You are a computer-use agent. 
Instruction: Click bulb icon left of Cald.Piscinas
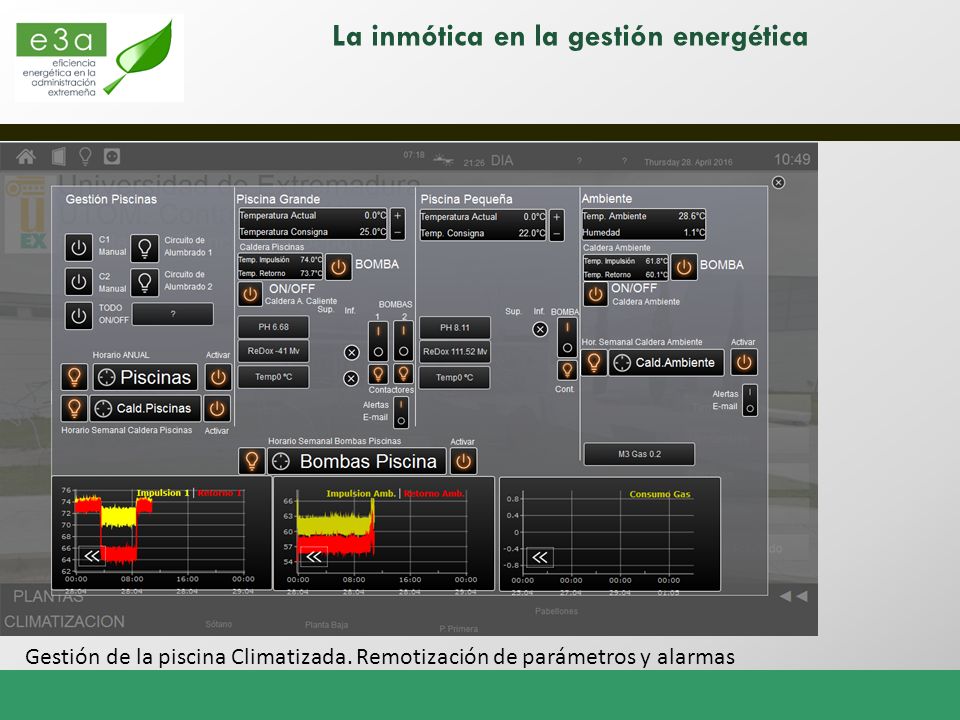74,408
